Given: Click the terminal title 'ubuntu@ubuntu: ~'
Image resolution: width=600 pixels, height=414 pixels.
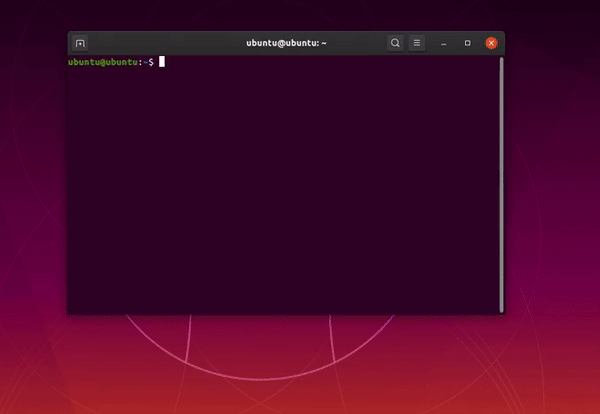Looking at the screenshot, I should pyautogui.click(x=286, y=43).
